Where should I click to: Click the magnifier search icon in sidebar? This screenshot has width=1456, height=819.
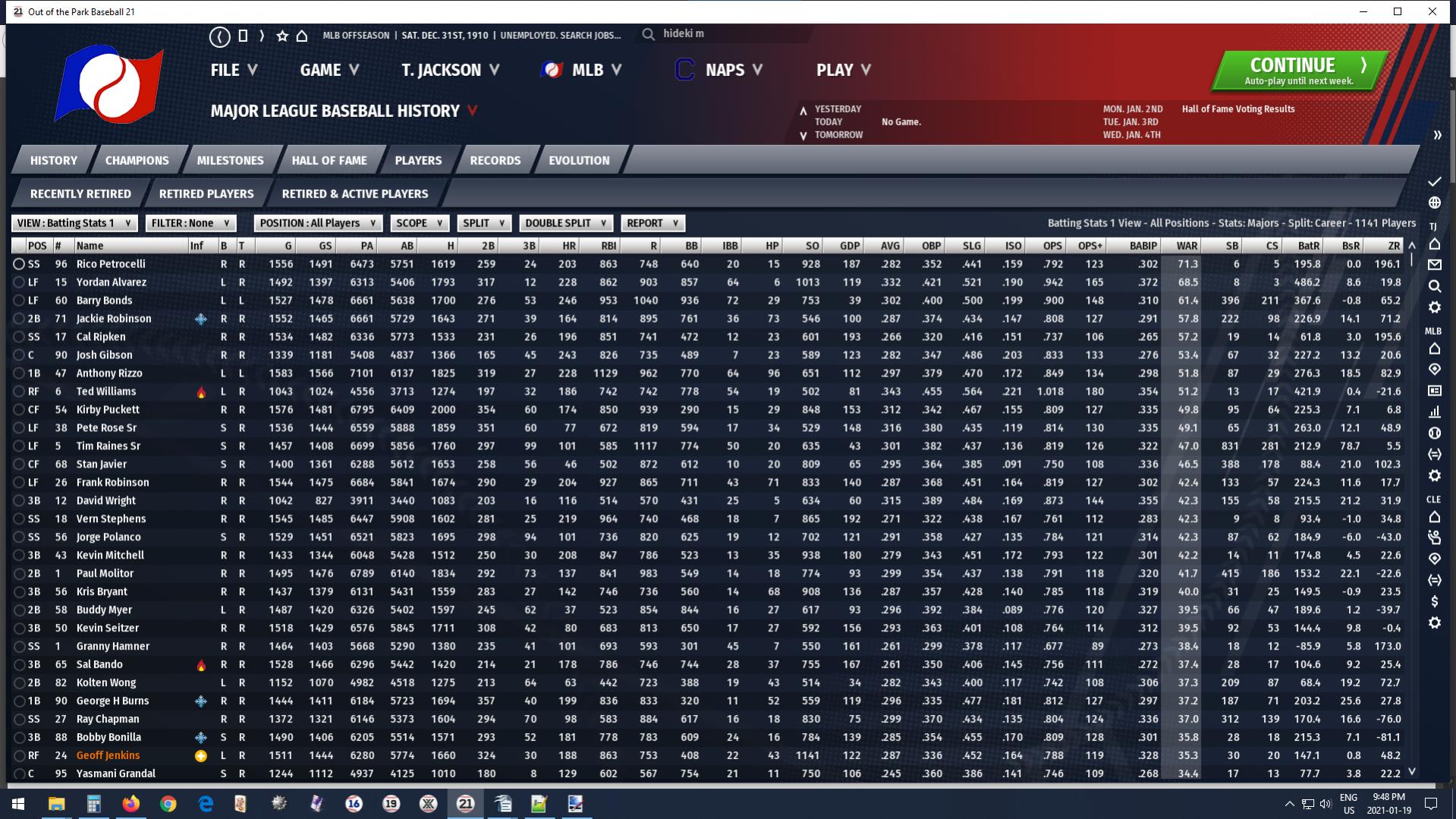pyautogui.click(x=1434, y=286)
